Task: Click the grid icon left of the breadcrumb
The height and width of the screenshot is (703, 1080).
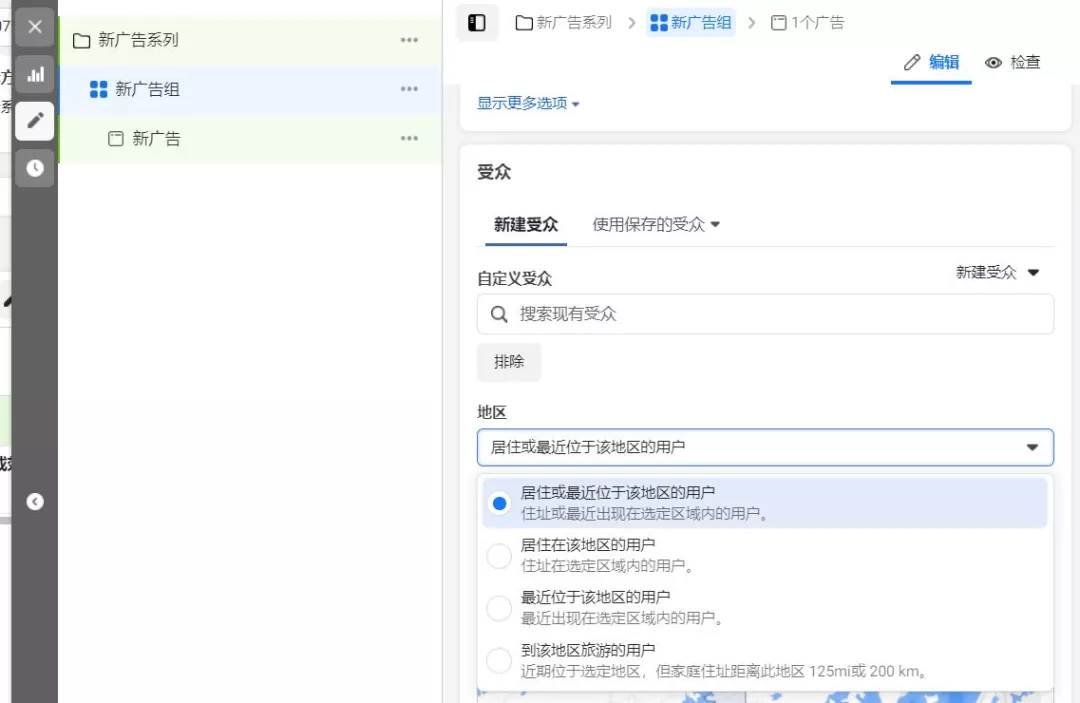Action: click(477, 22)
